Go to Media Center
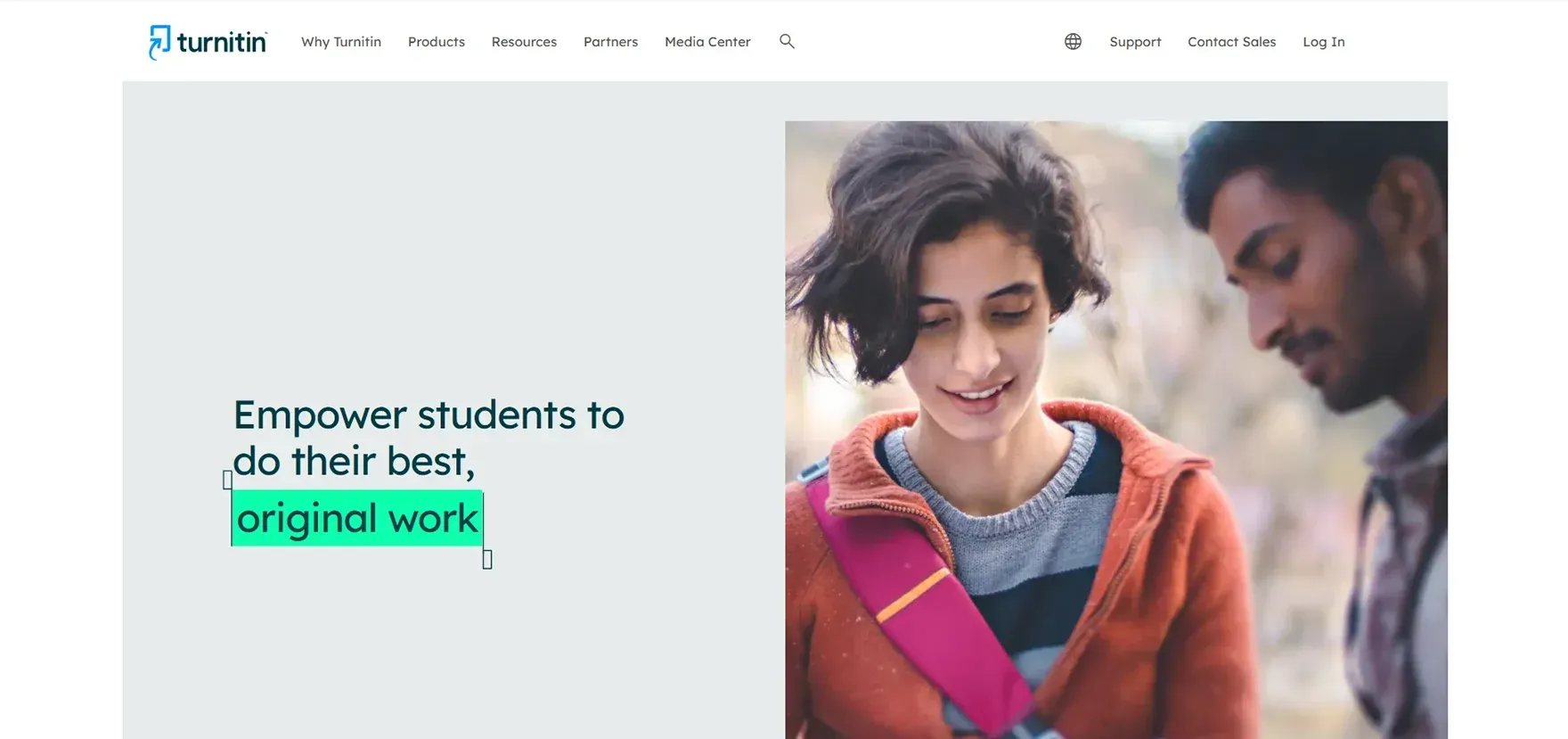Viewport: 1568px width, 739px height. coord(707,42)
